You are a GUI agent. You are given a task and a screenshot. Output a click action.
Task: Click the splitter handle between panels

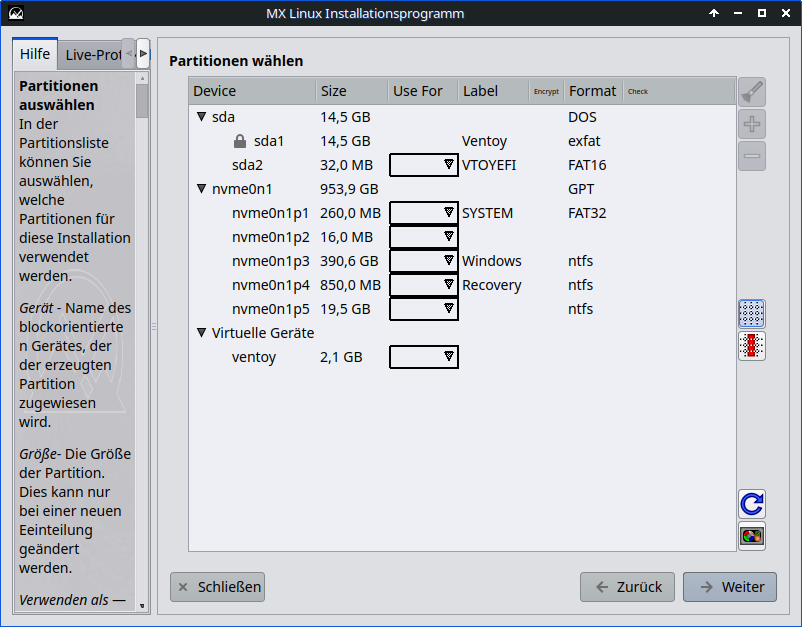[x=154, y=326]
